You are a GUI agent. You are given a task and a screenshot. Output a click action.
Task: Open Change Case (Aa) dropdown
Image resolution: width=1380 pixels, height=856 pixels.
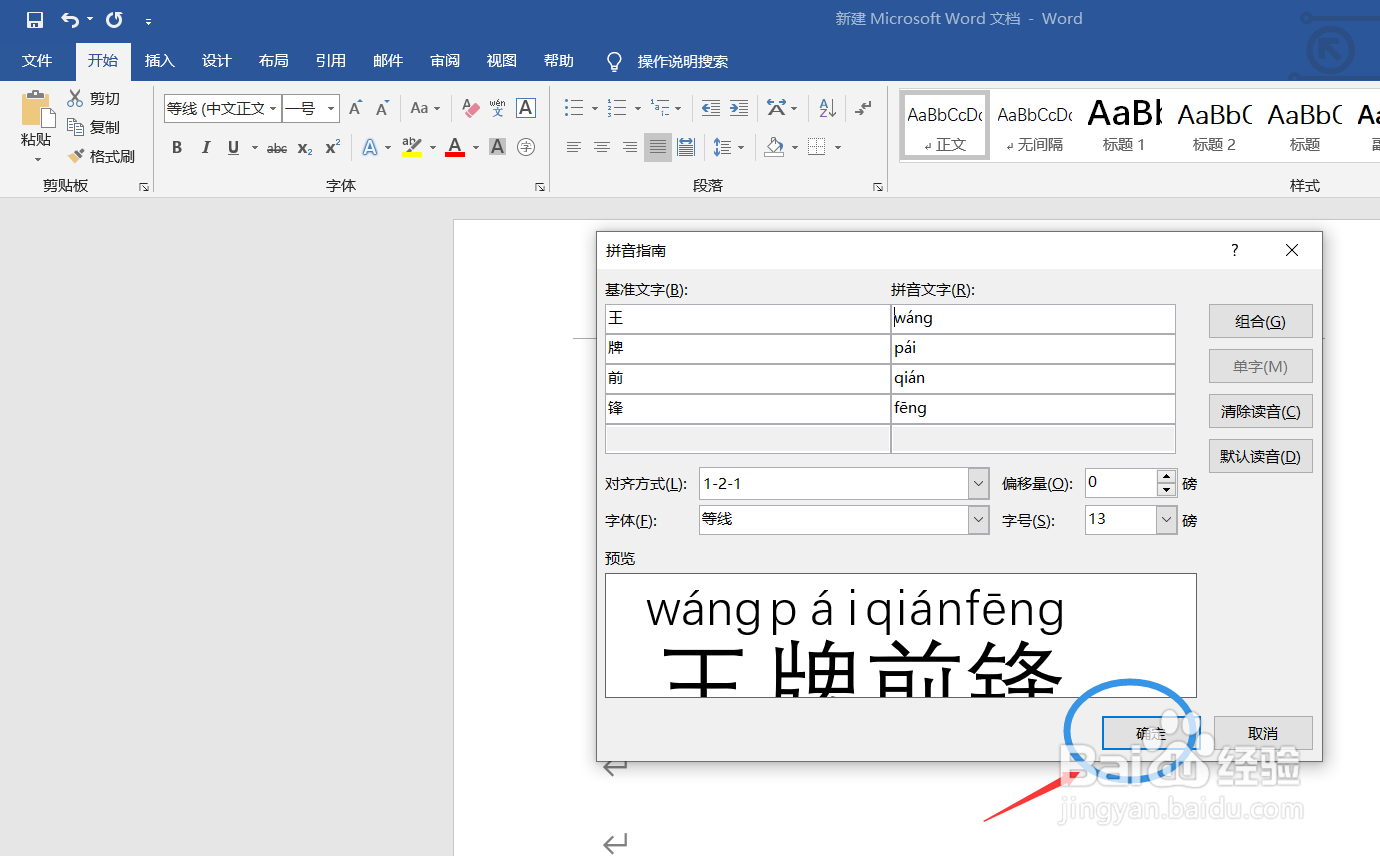pyautogui.click(x=425, y=108)
